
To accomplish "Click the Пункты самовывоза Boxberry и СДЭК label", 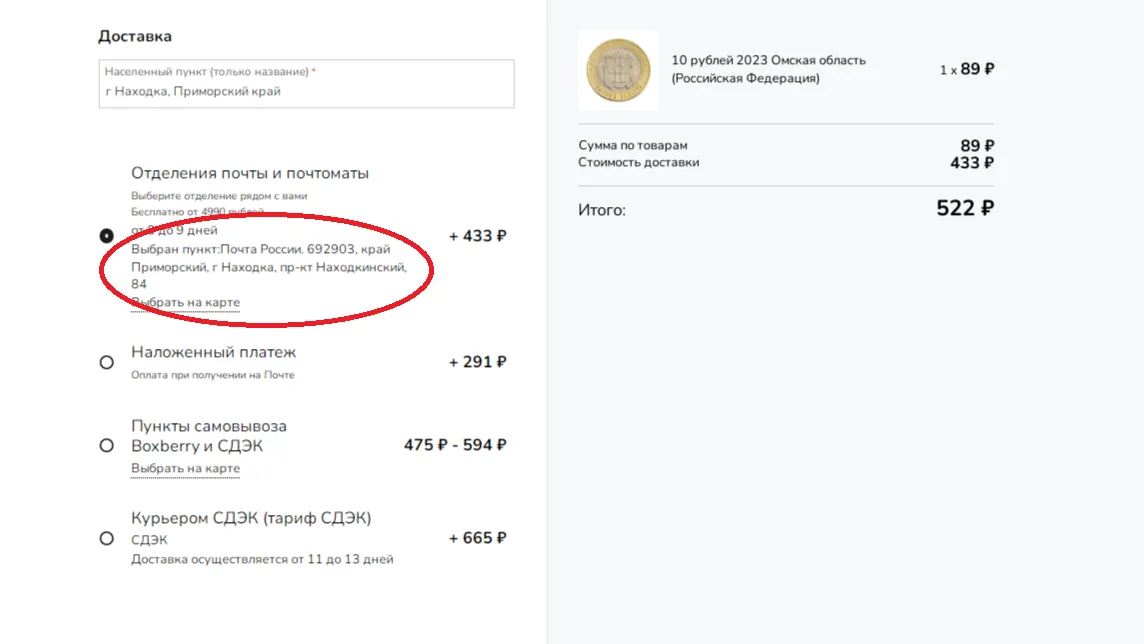I will [209, 436].
